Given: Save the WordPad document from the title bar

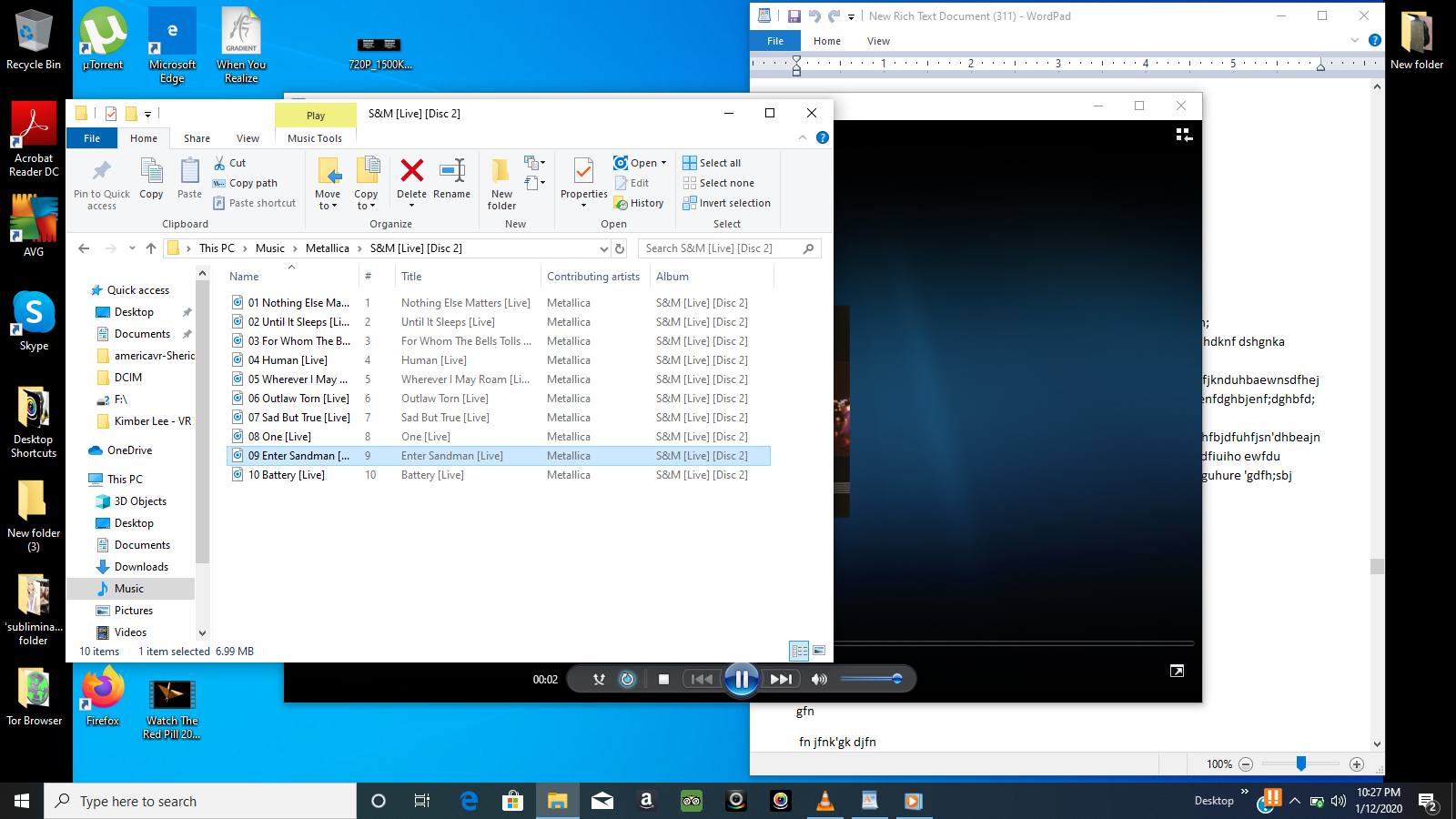Looking at the screenshot, I should 794,16.
